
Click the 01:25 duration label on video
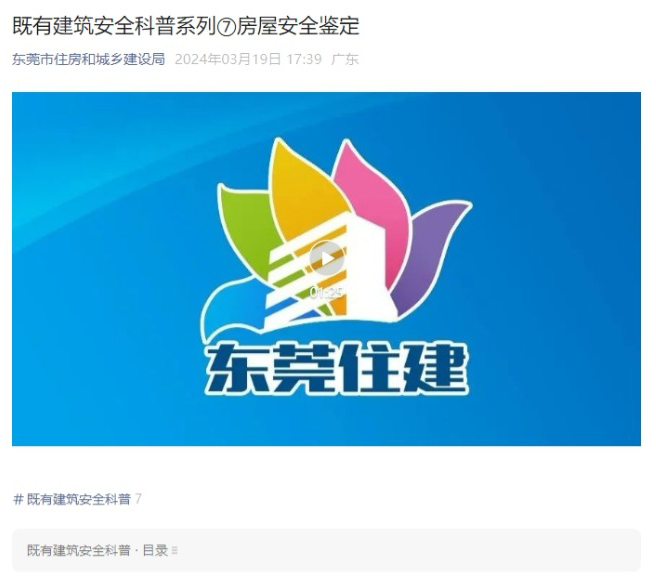click(x=327, y=293)
